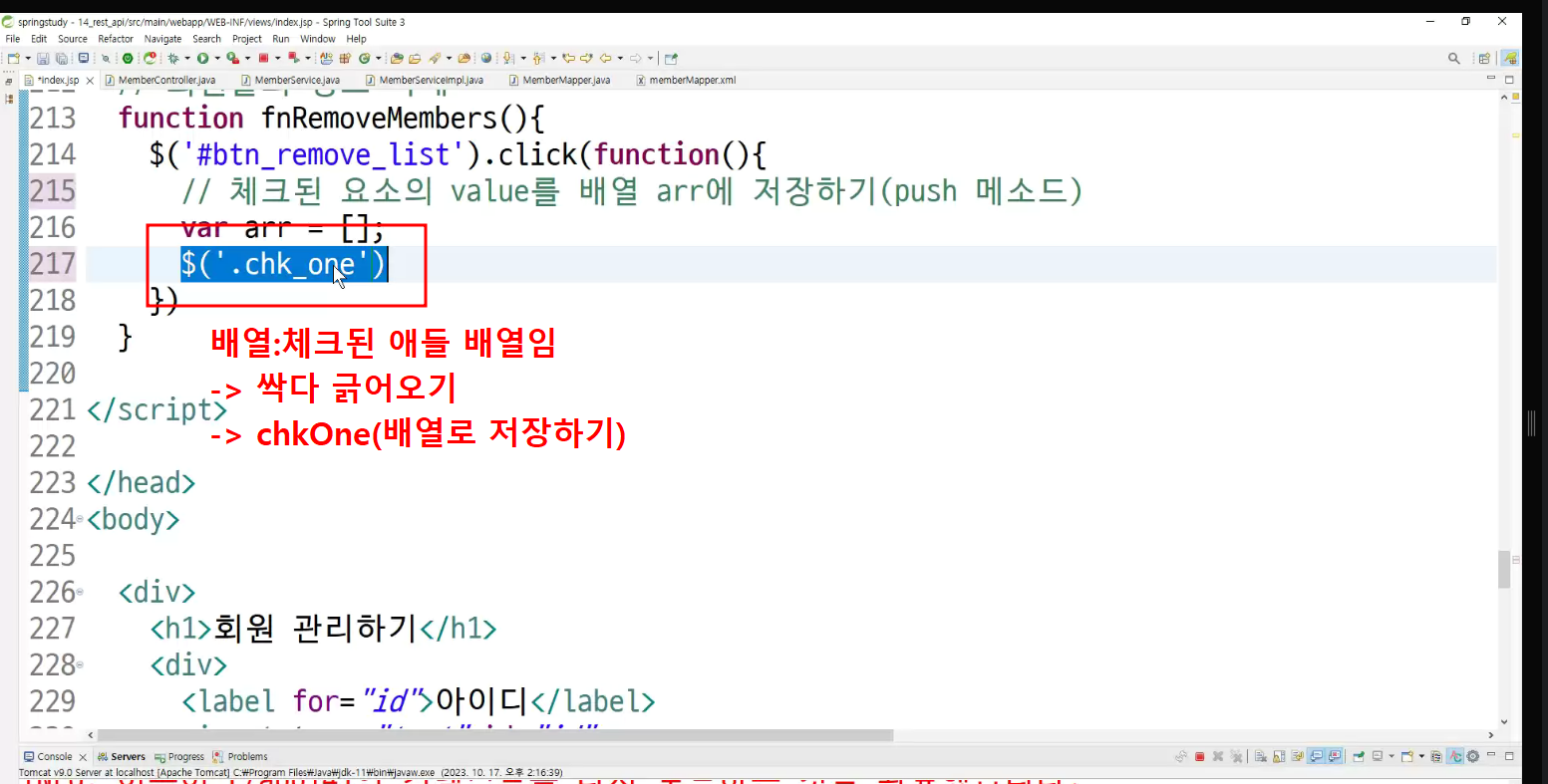Open the Problems view tab
The height and width of the screenshot is (784, 1548).
[241, 757]
